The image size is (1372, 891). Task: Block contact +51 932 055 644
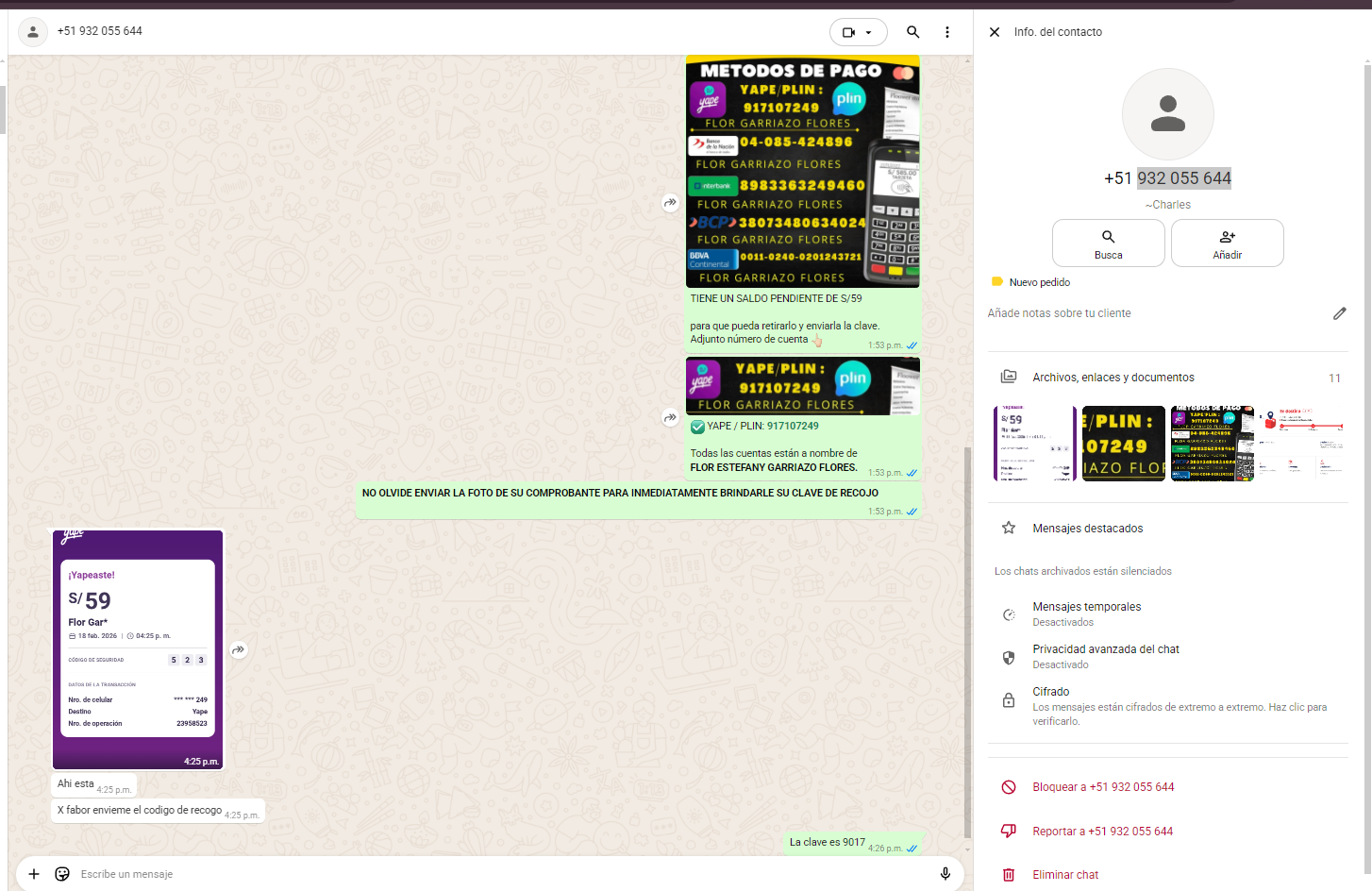(x=1102, y=787)
